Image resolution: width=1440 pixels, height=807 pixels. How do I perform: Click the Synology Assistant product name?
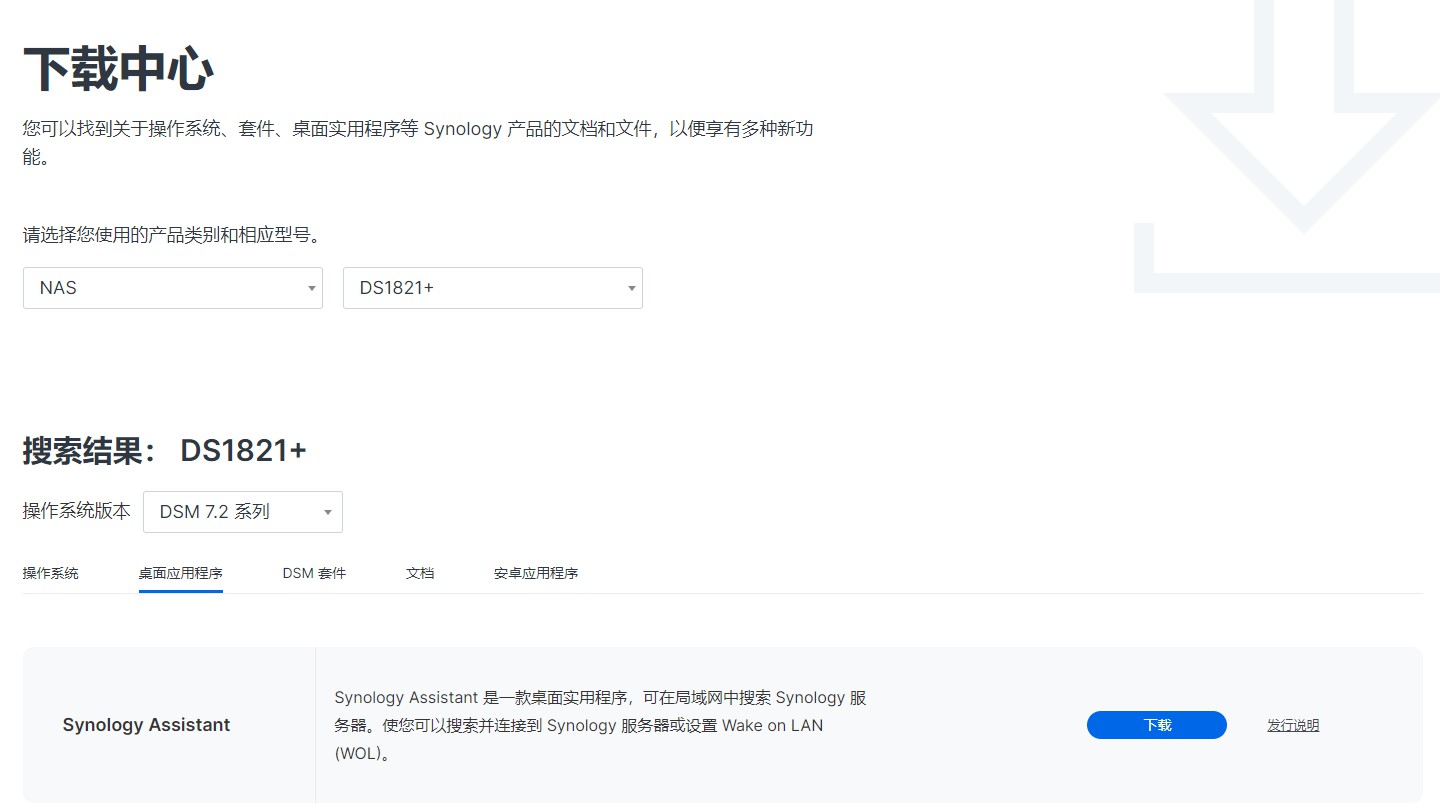click(x=146, y=725)
